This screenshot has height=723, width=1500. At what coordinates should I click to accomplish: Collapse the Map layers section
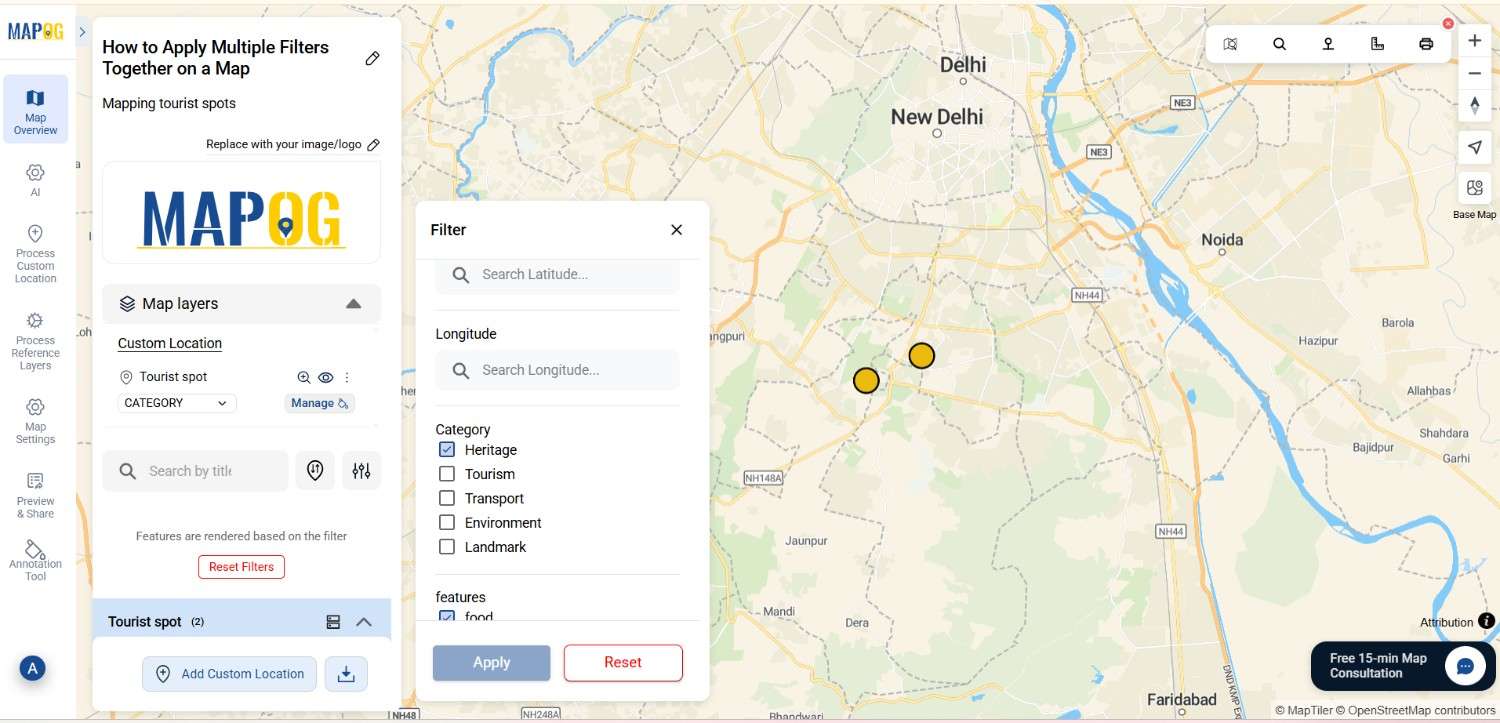353,304
